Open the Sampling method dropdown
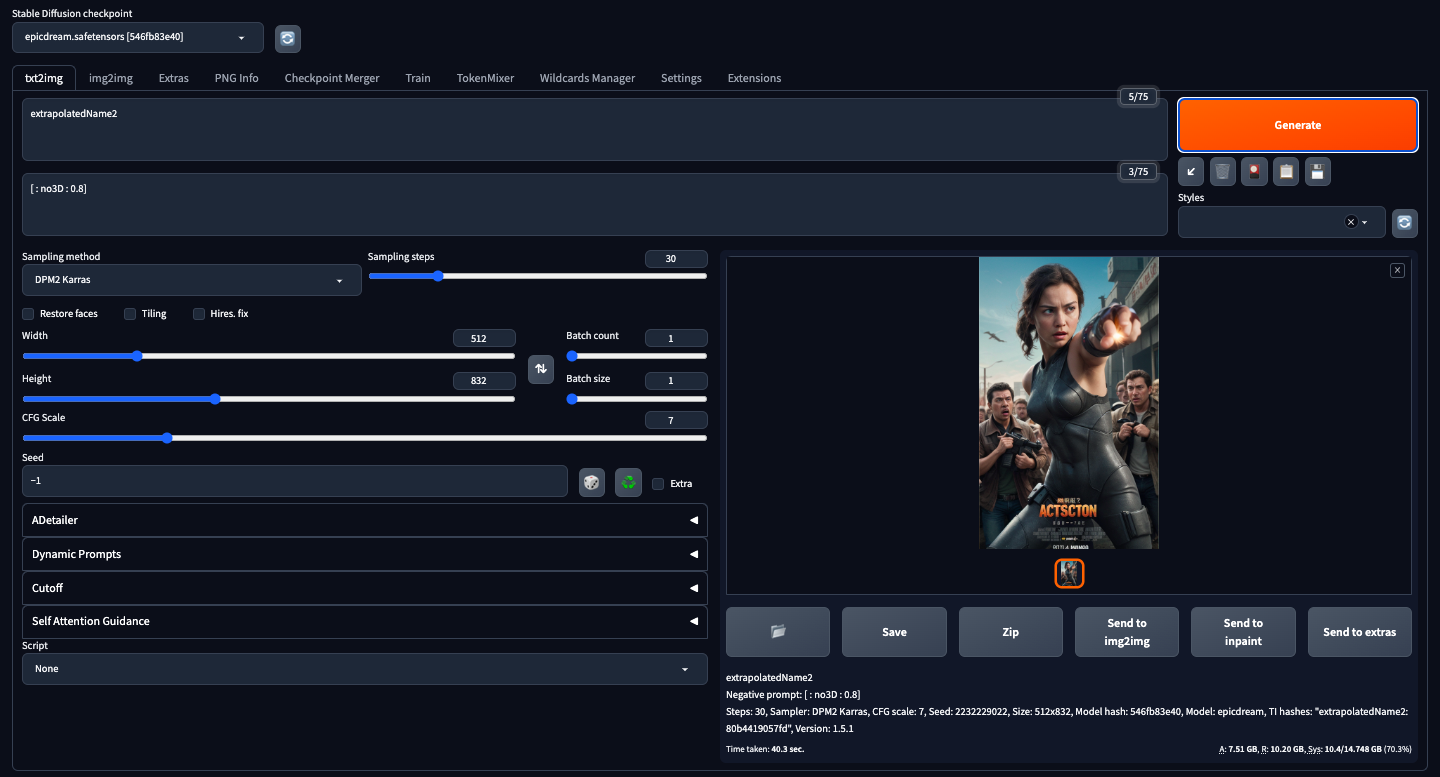This screenshot has width=1440, height=777. point(192,280)
